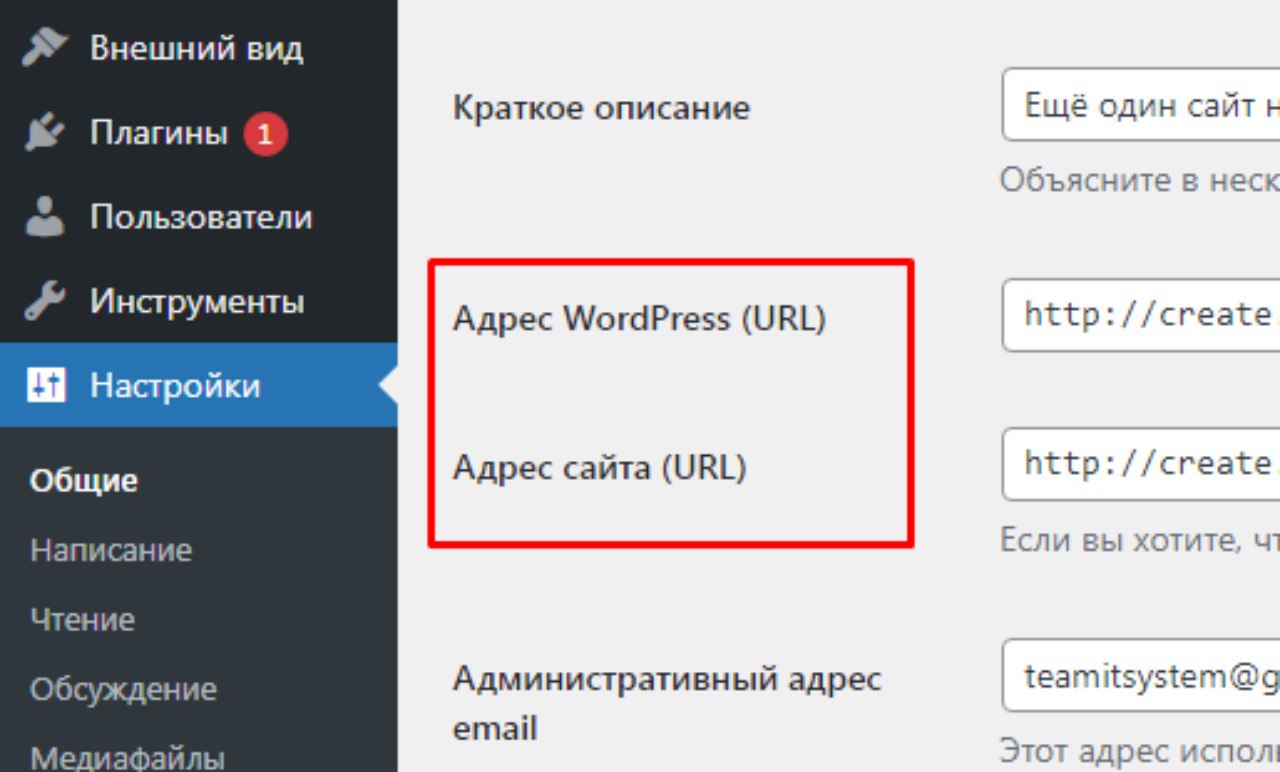Click the Plugins plug icon
The height and width of the screenshot is (772, 1280).
click(x=45, y=133)
